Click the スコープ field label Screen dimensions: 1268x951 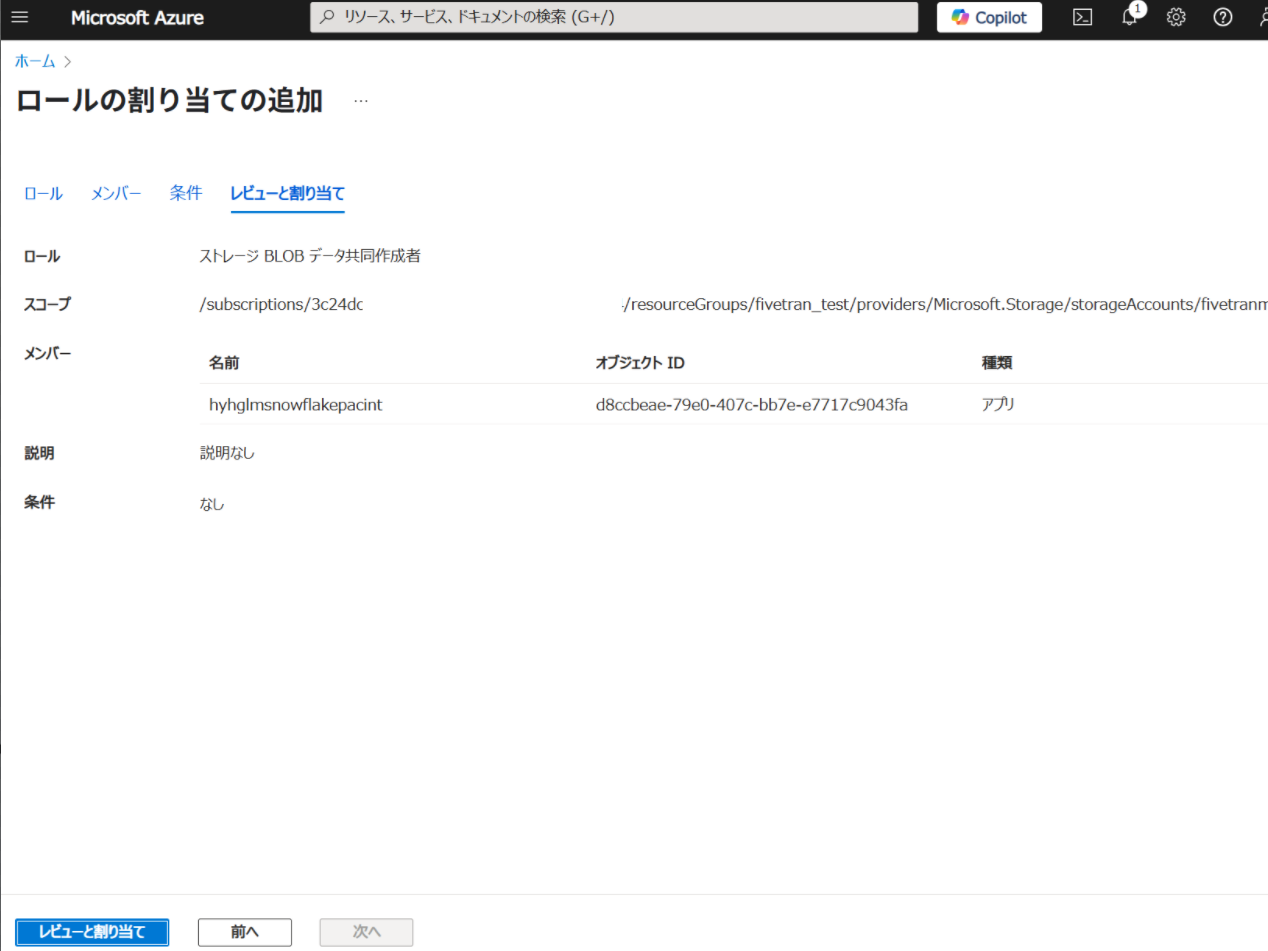tap(47, 304)
